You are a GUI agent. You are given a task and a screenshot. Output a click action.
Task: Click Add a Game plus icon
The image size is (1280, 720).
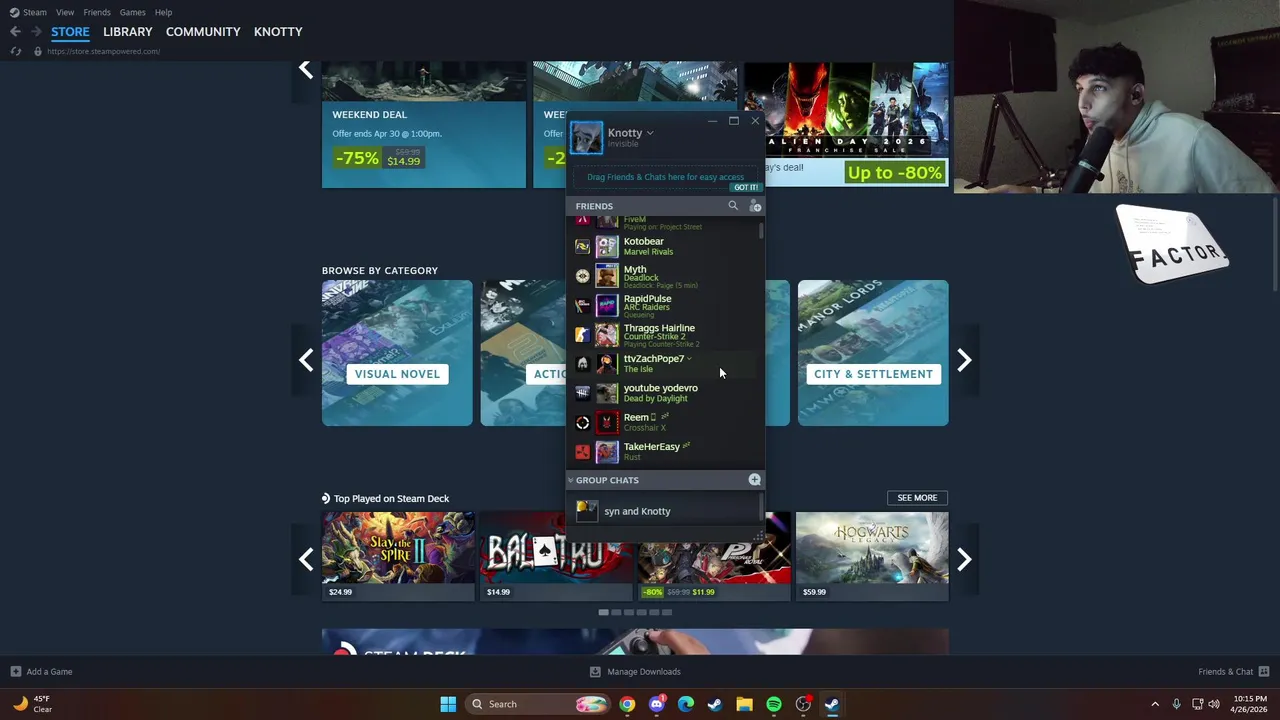pyautogui.click(x=15, y=671)
